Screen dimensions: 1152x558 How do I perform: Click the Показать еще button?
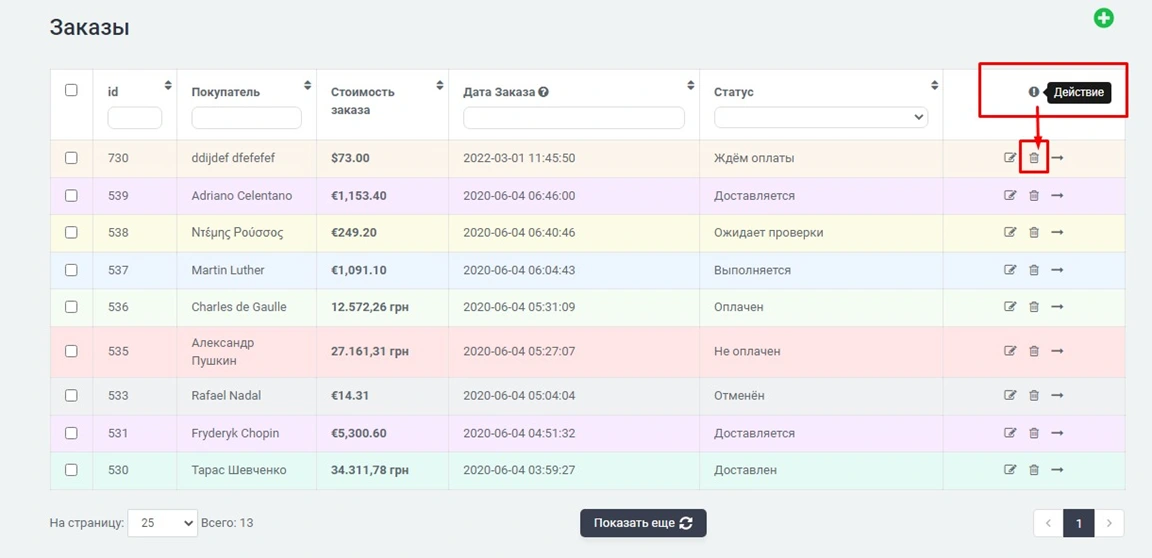click(643, 523)
